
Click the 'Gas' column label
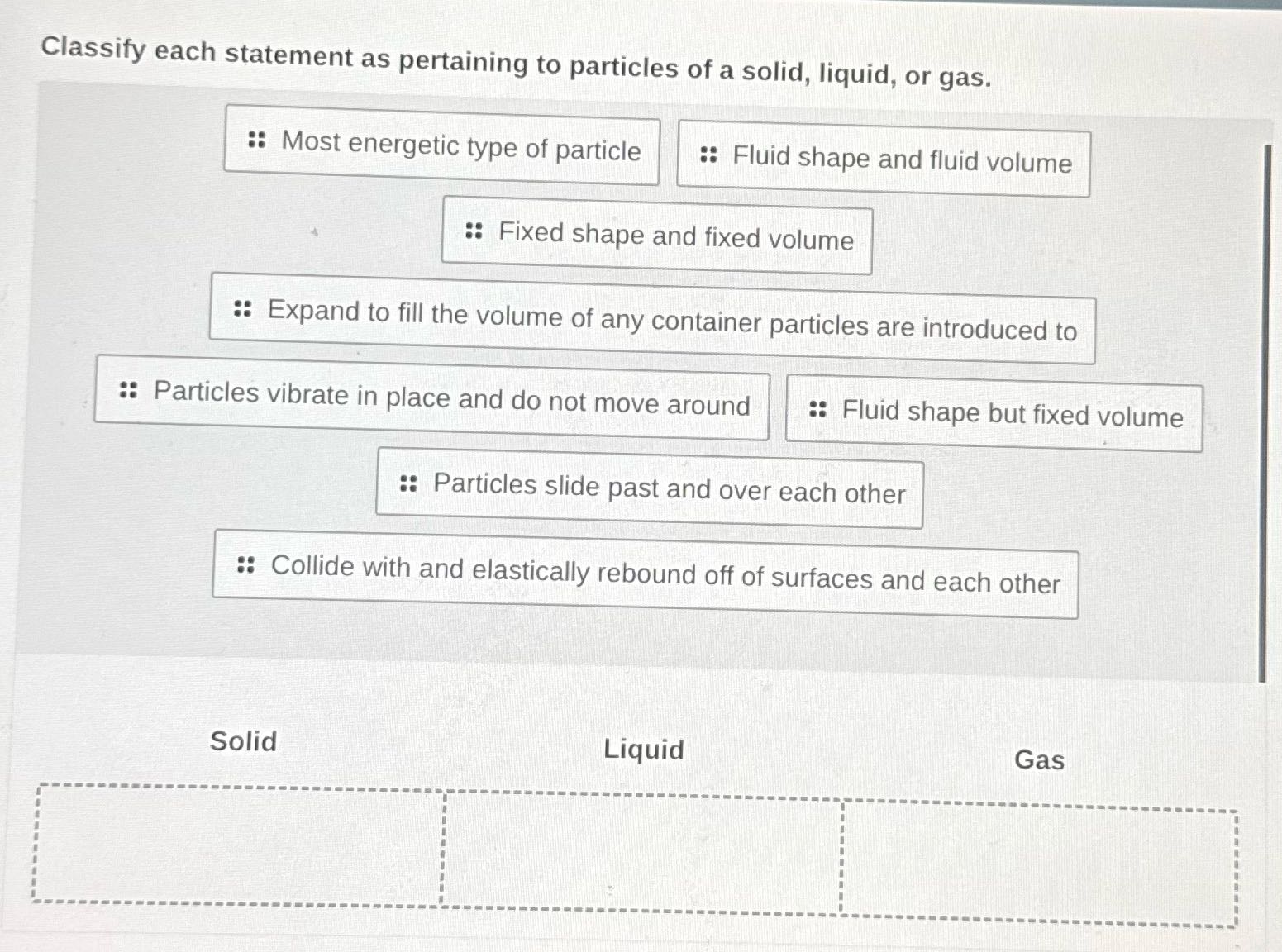[1038, 759]
